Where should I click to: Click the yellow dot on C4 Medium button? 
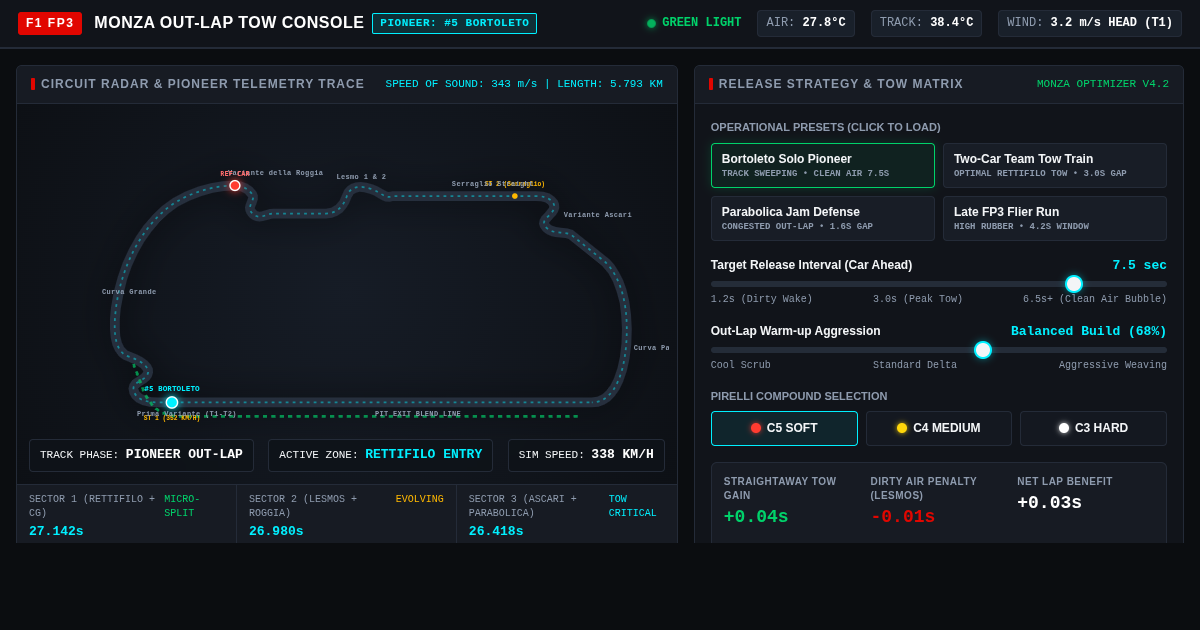pos(902,428)
